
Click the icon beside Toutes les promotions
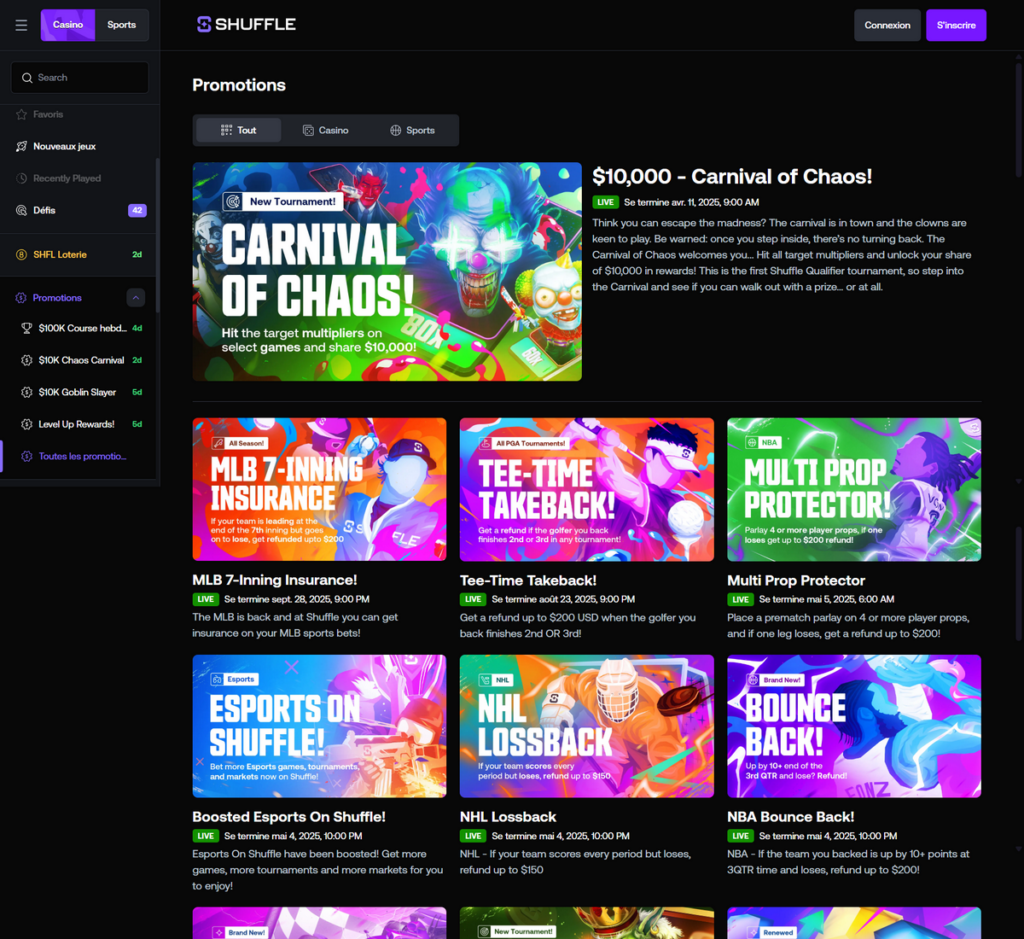pyautogui.click(x=27, y=456)
